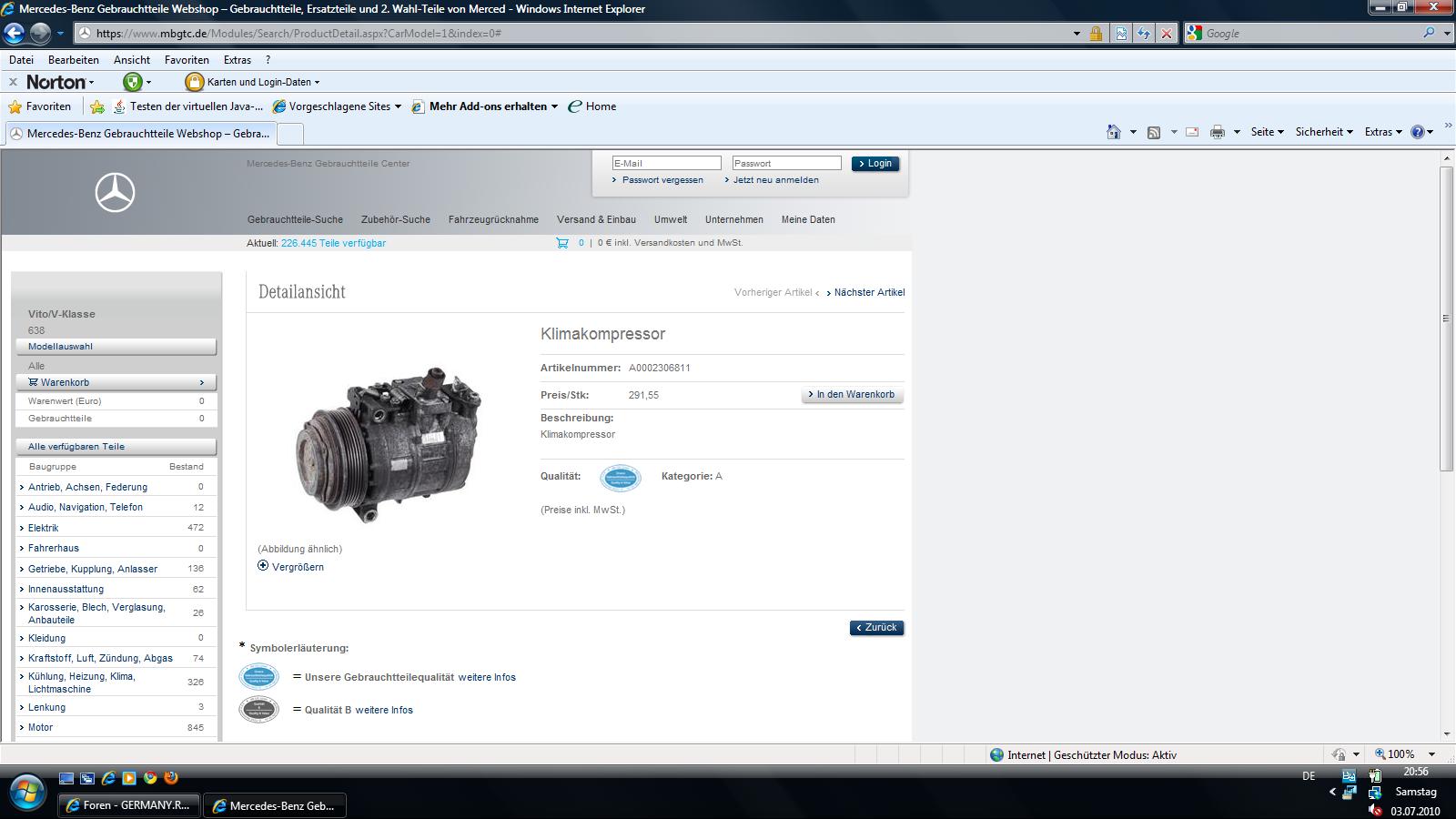Image resolution: width=1456 pixels, height=819 pixels.
Task: Click the E-Mail login field
Action: (x=666, y=164)
